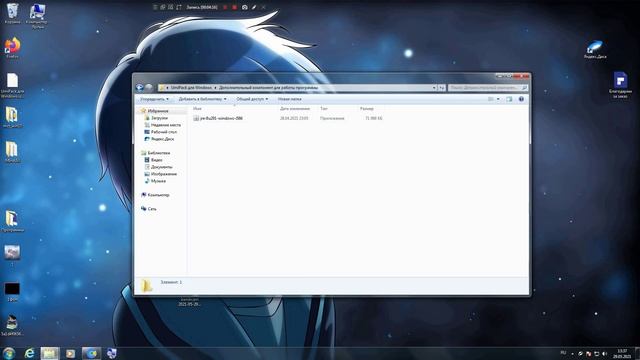Click the Новая папка button
The height and width of the screenshot is (360, 640).
click(290, 99)
